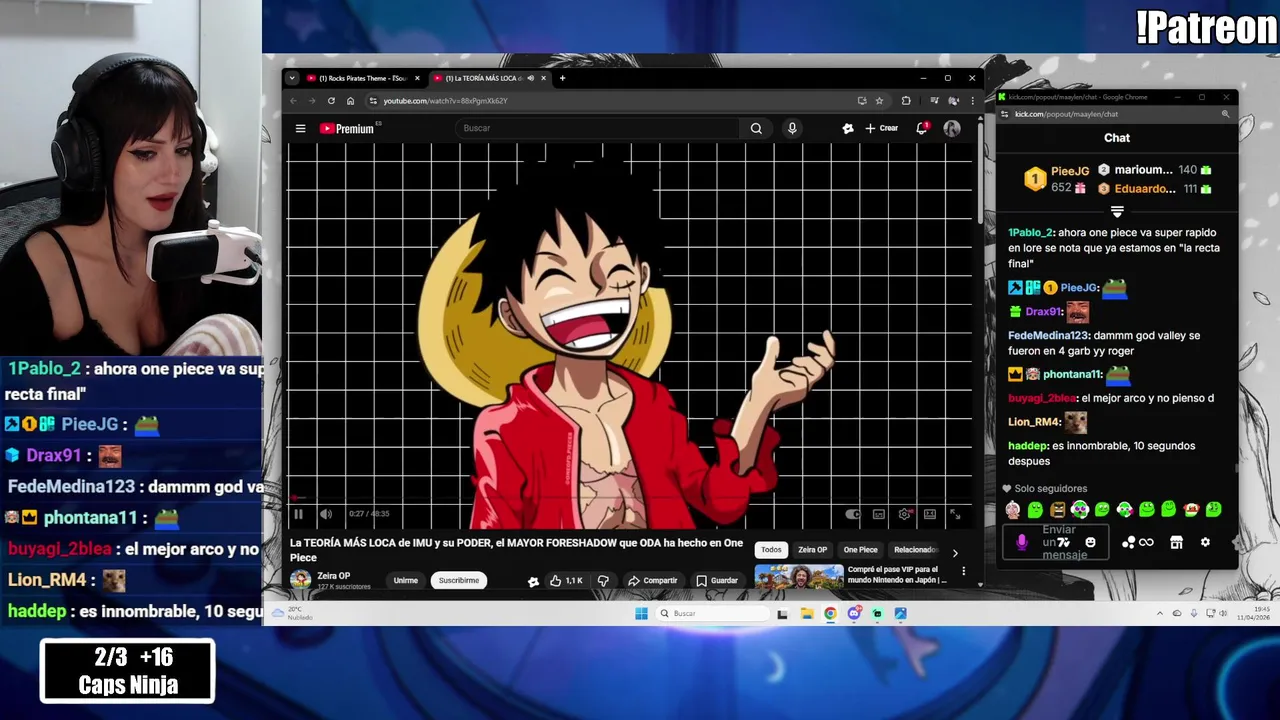1280x720 pixels.
Task: Click the Suscribirme button
Action: 459,580
